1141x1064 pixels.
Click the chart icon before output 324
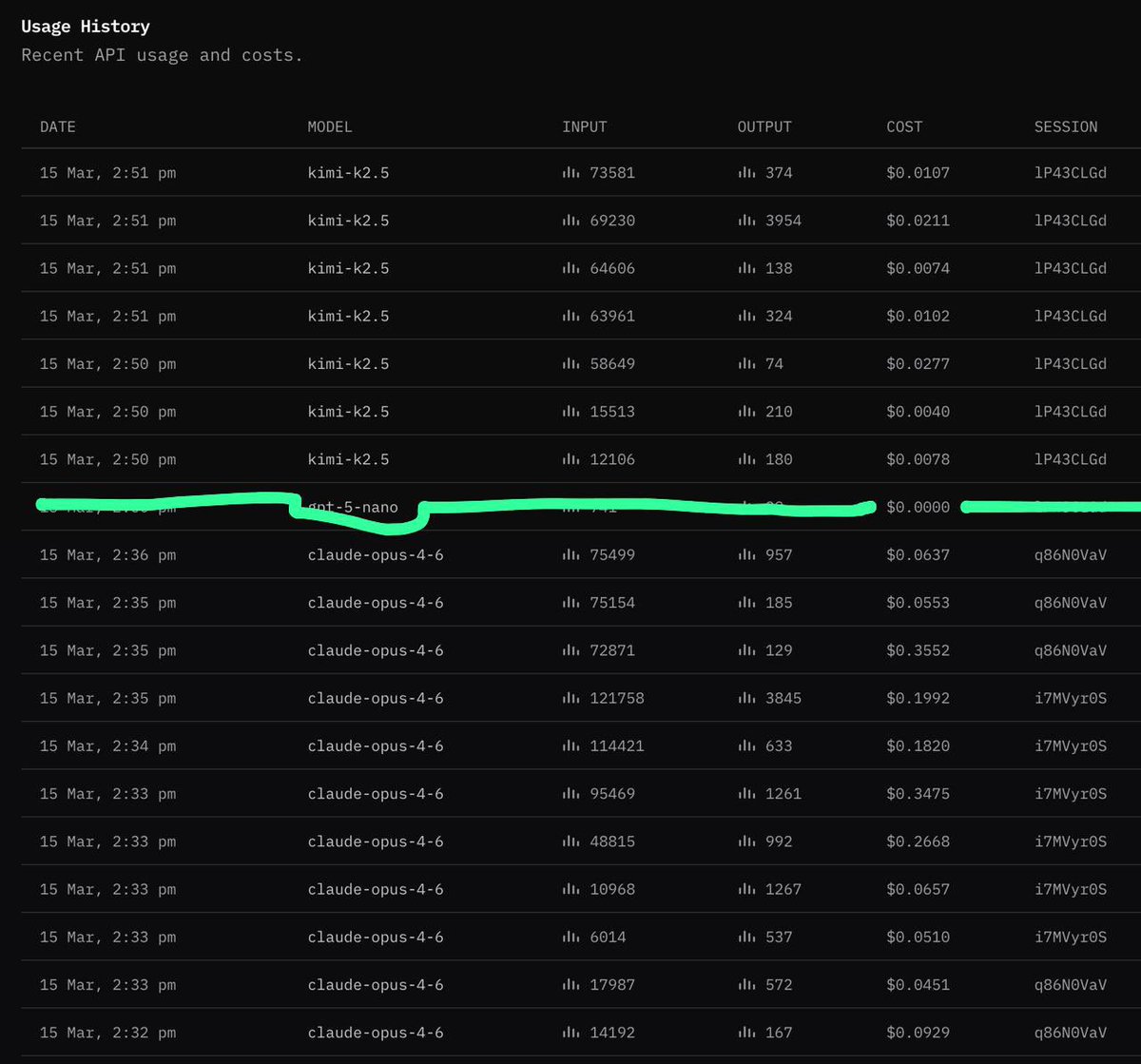click(x=746, y=316)
